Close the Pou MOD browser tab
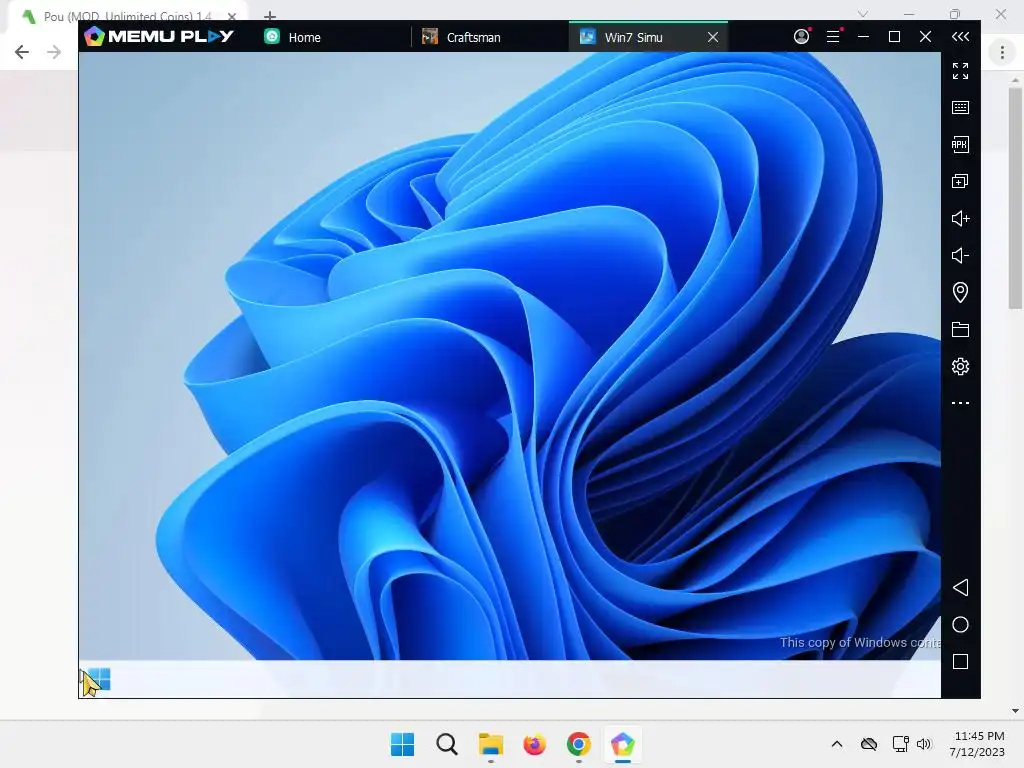1024x768 pixels. (232, 16)
